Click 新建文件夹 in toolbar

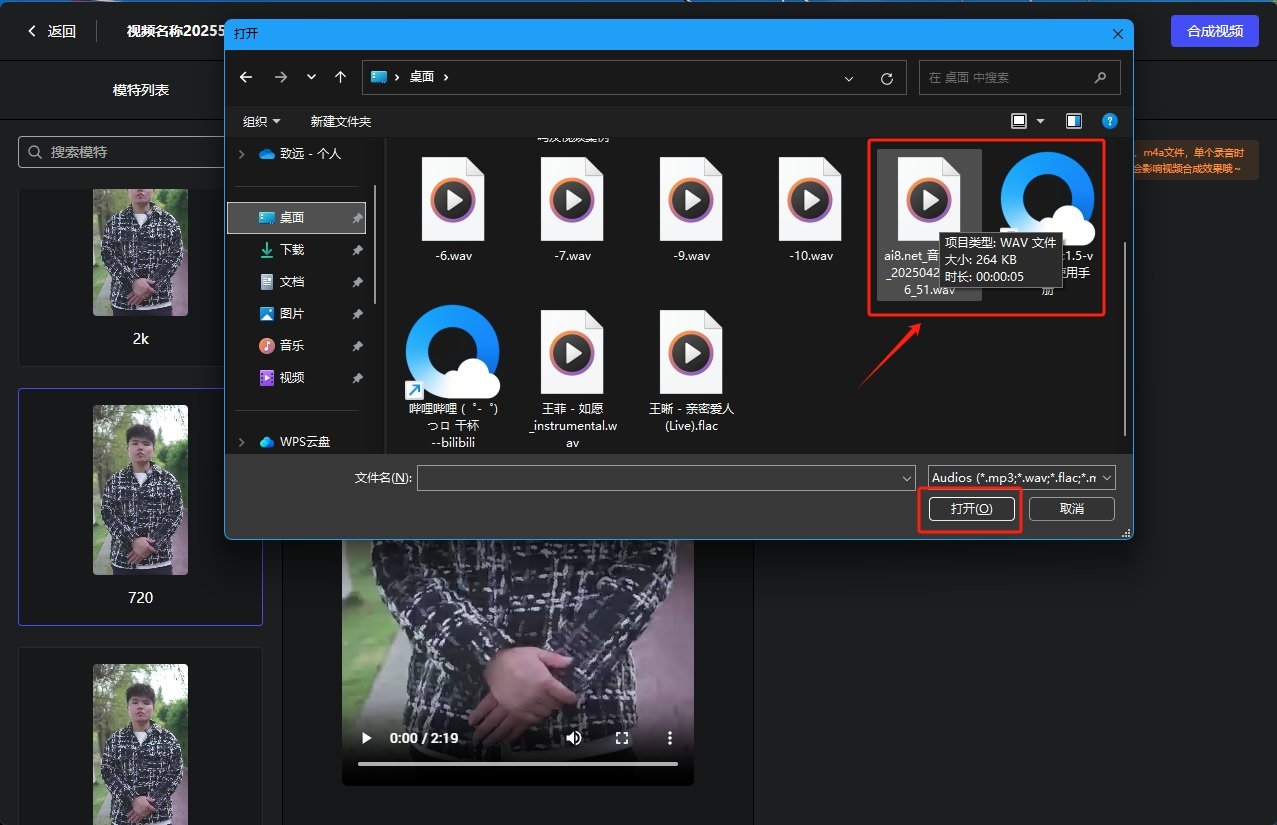340,121
